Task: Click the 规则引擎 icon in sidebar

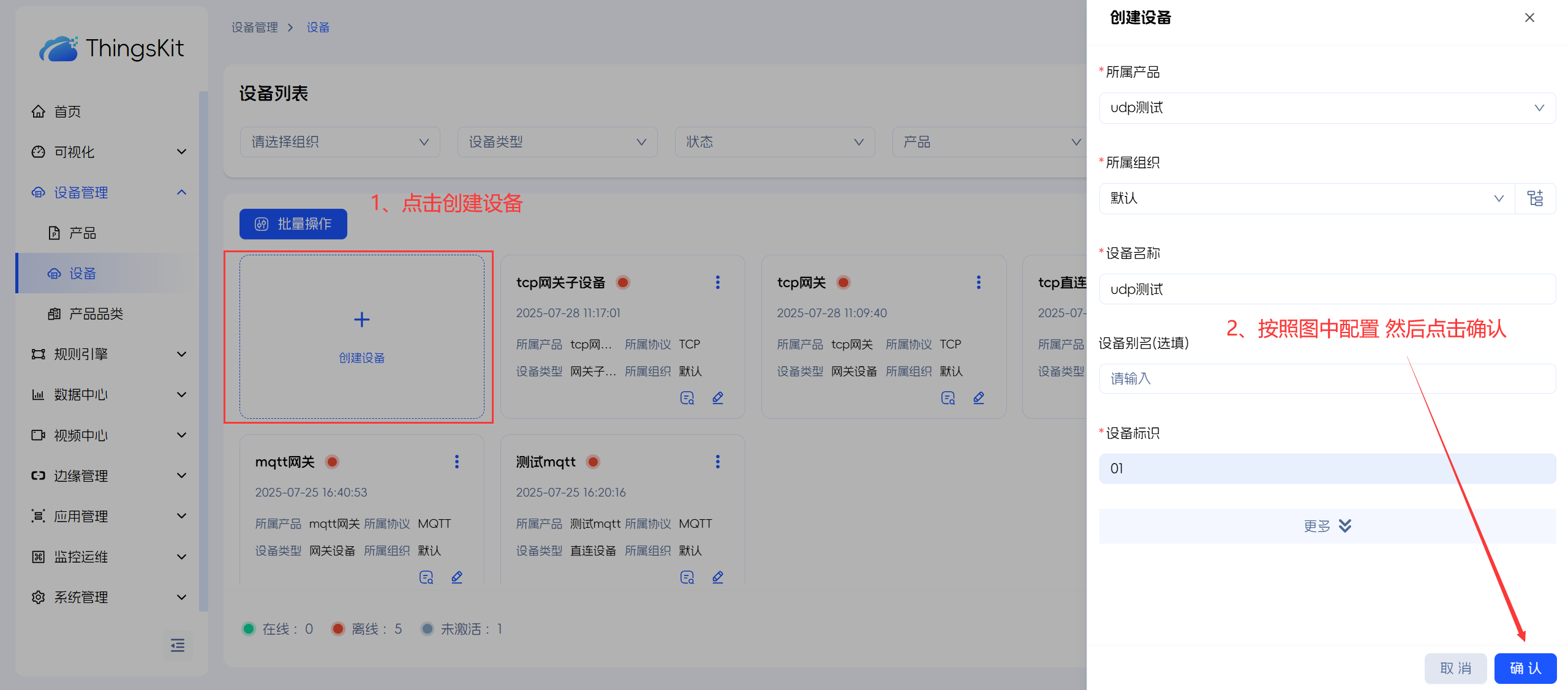Action: coord(38,354)
